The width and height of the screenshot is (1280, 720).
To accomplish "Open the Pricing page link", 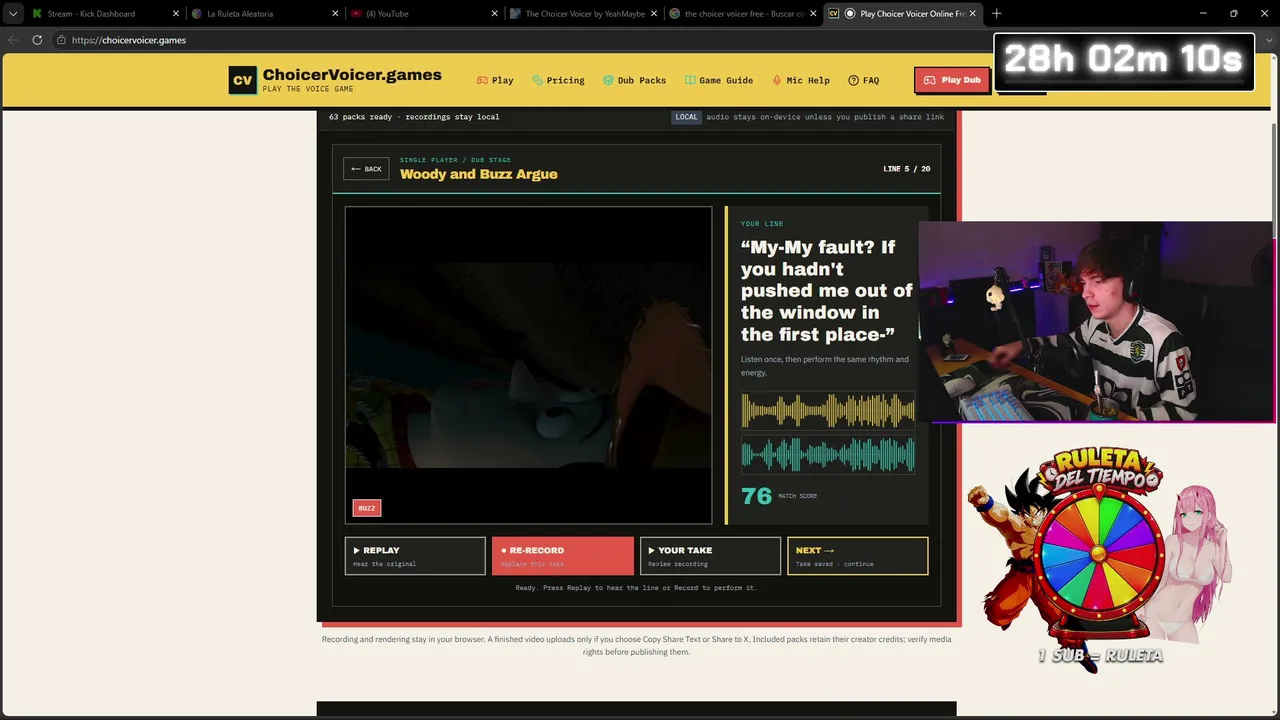I will pos(558,80).
